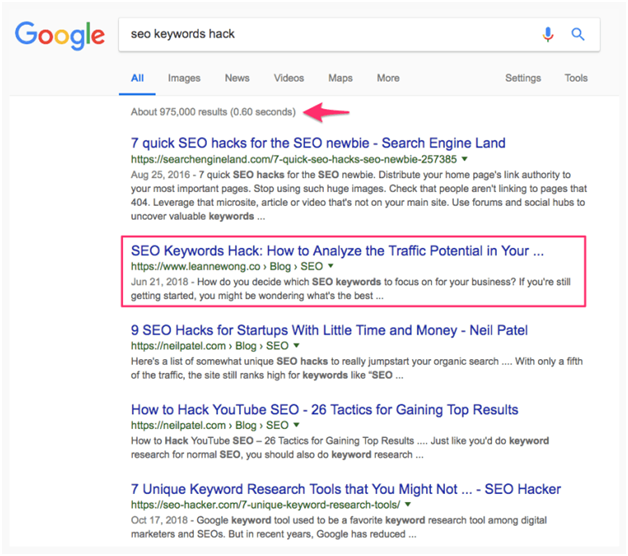Click the 'https://www.leannewong.co › Blog › SEO' URL

[227, 266]
